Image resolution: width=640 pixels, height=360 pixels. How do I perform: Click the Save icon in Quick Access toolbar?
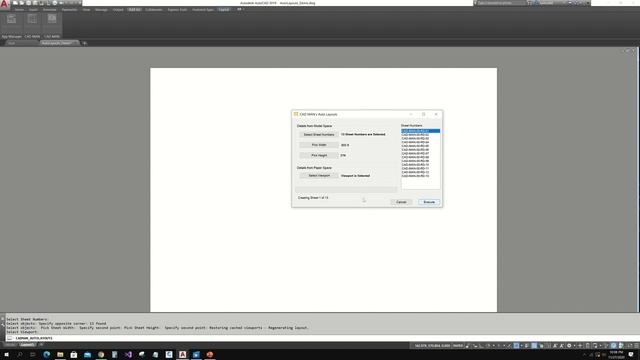click(29, 3)
